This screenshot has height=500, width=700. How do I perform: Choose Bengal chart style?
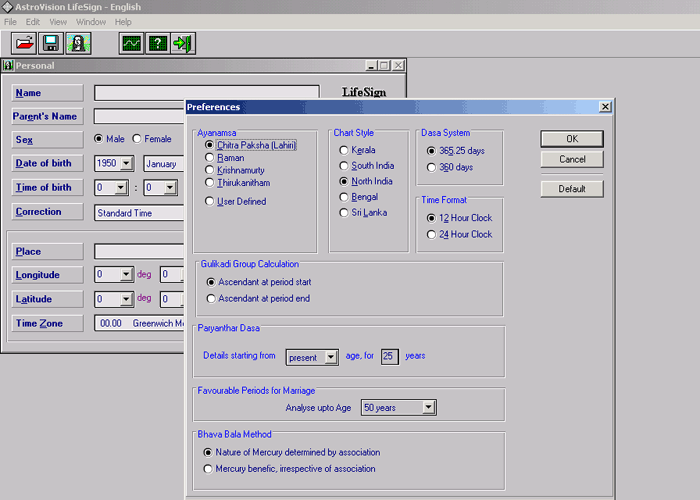tap(358, 197)
